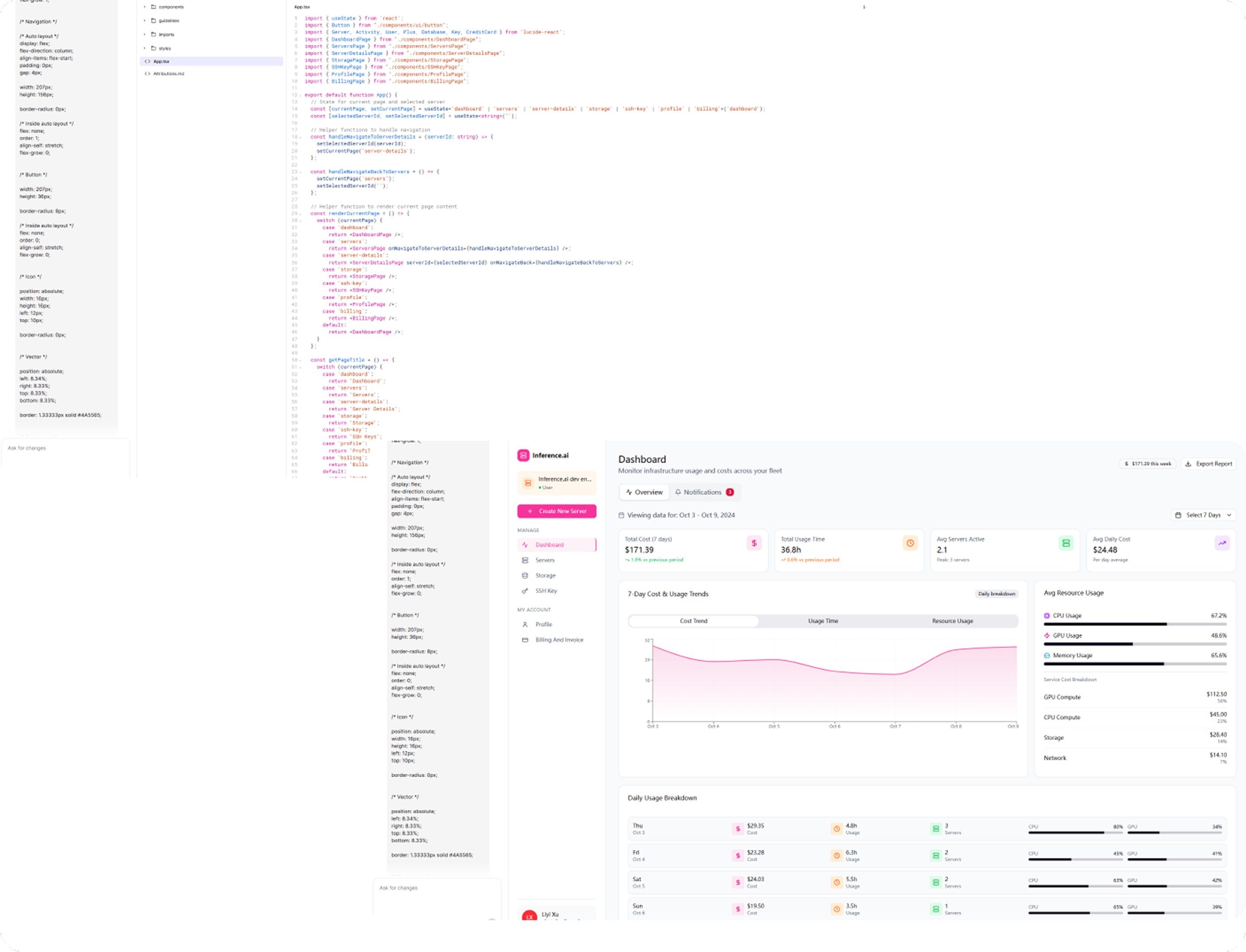
Task: Open Storage page in sidebar
Action: coord(545,575)
